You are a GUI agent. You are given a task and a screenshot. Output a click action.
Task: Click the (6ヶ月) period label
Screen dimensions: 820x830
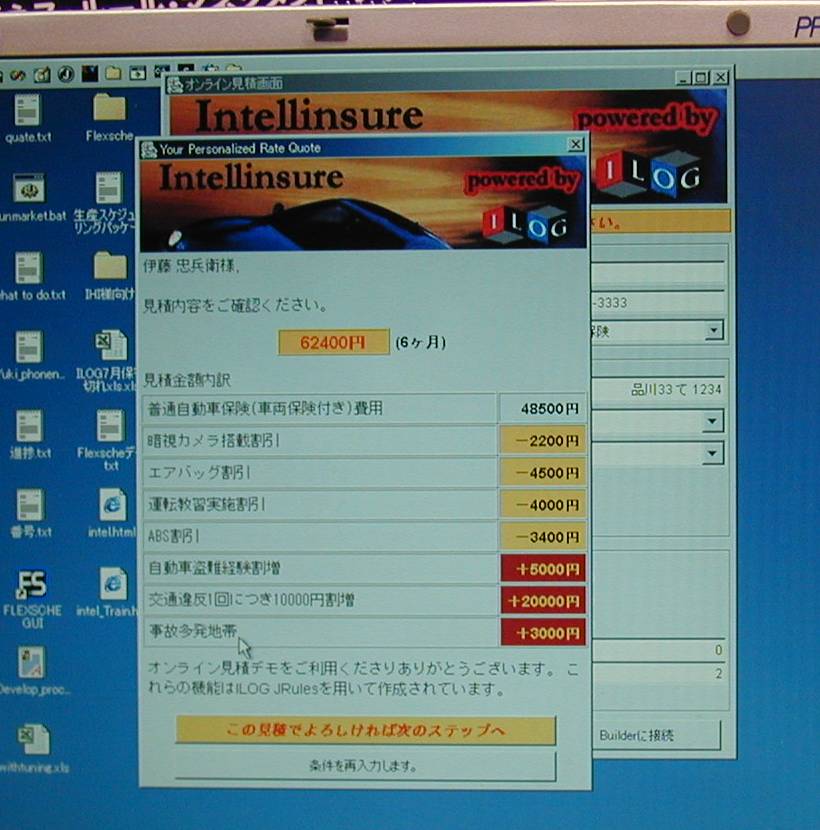[420, 342]
